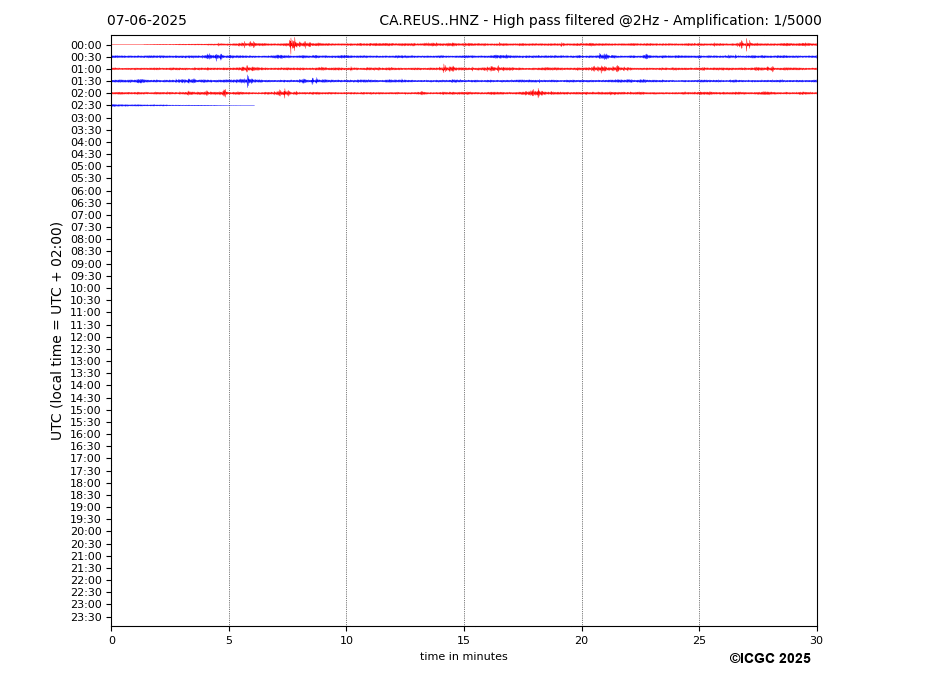Click the 21:00 time row label
Viewport: 927px width, 696px height.
(x=86, y=556)
